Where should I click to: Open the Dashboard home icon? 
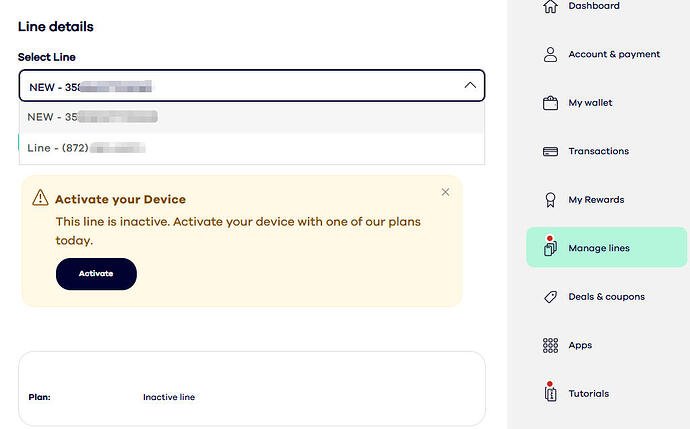550,7
